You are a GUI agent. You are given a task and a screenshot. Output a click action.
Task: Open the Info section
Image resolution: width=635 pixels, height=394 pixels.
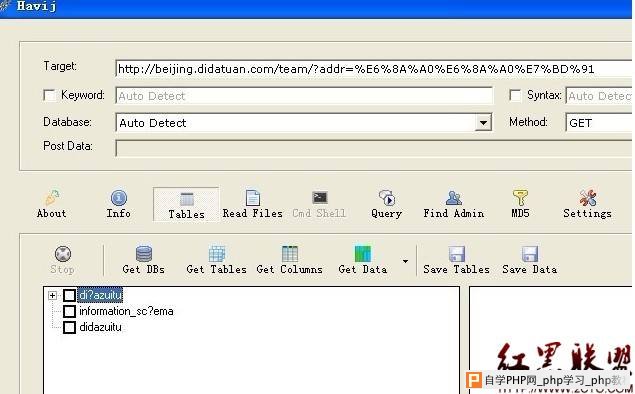pyautogui.click(x=118, y=204)
